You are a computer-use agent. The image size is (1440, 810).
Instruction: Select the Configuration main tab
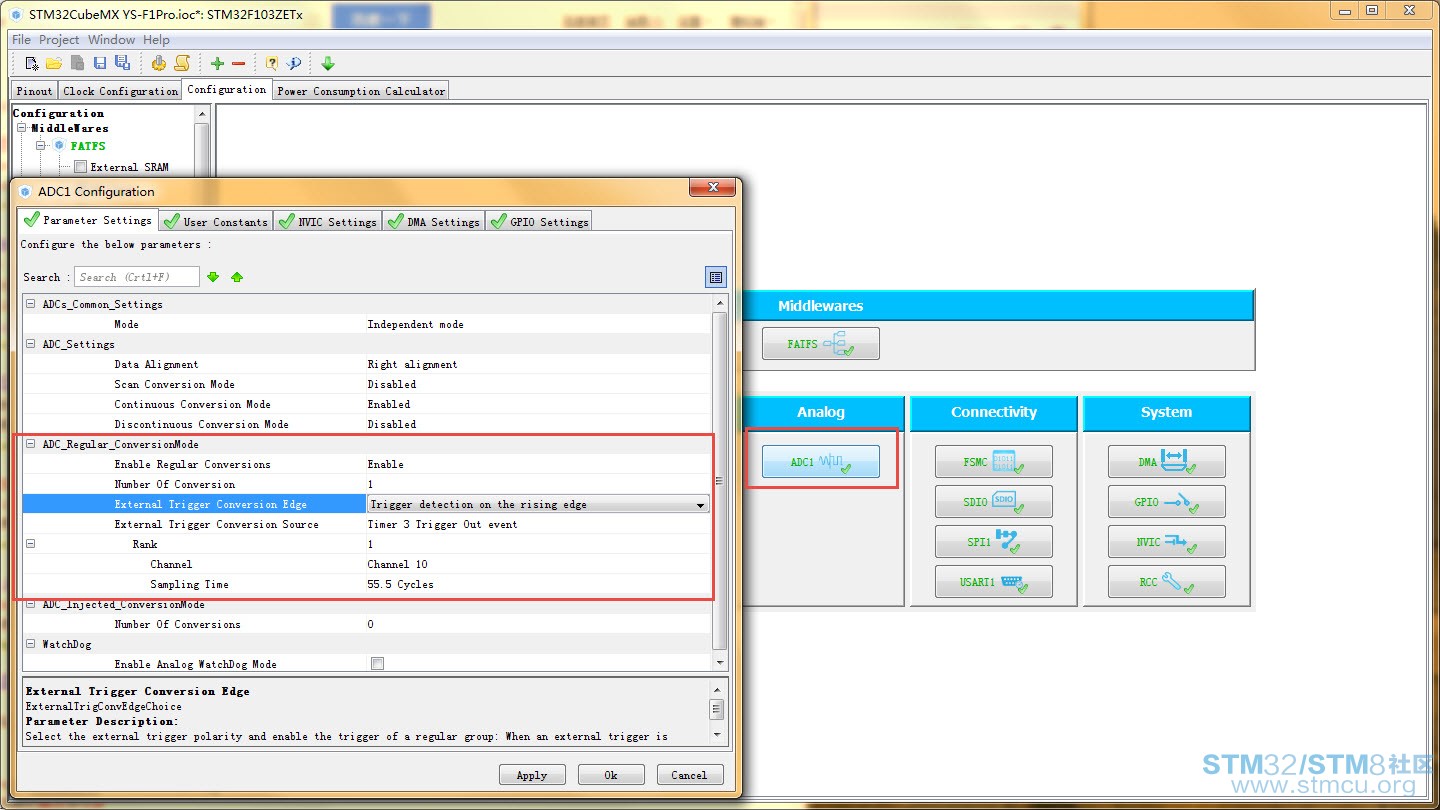[227, 89]
